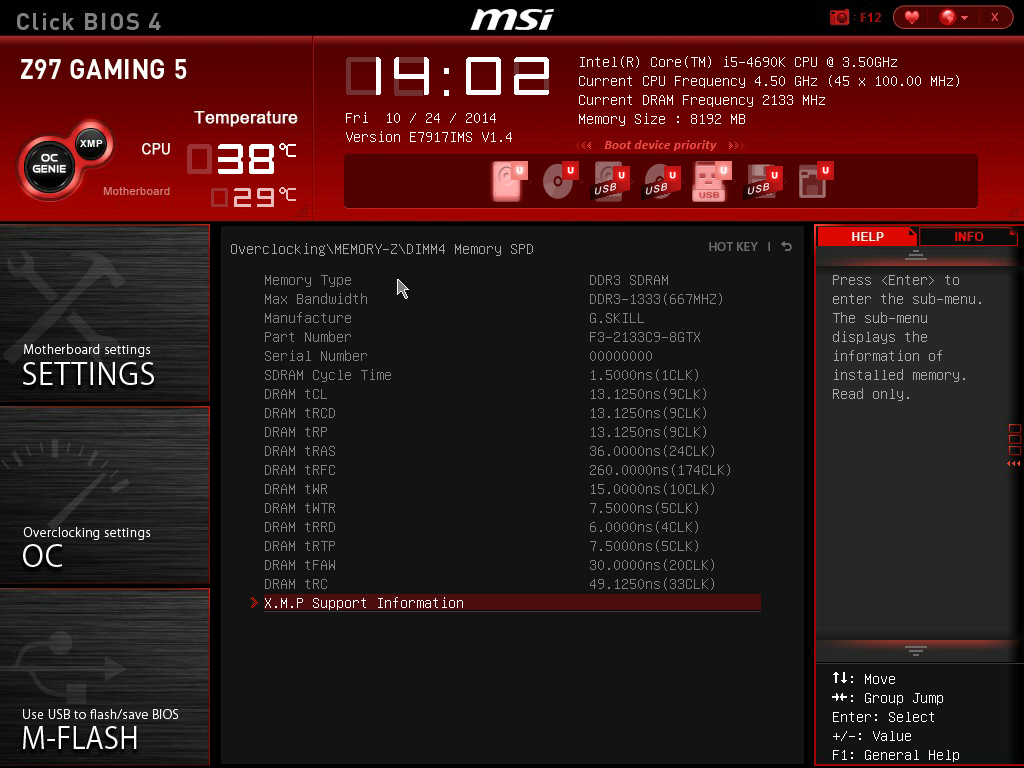Click the Current DRAM Frequency 2133 MHz text
Image resolution: width=1024 pixels, height=768 pixels.
point(701,100)
